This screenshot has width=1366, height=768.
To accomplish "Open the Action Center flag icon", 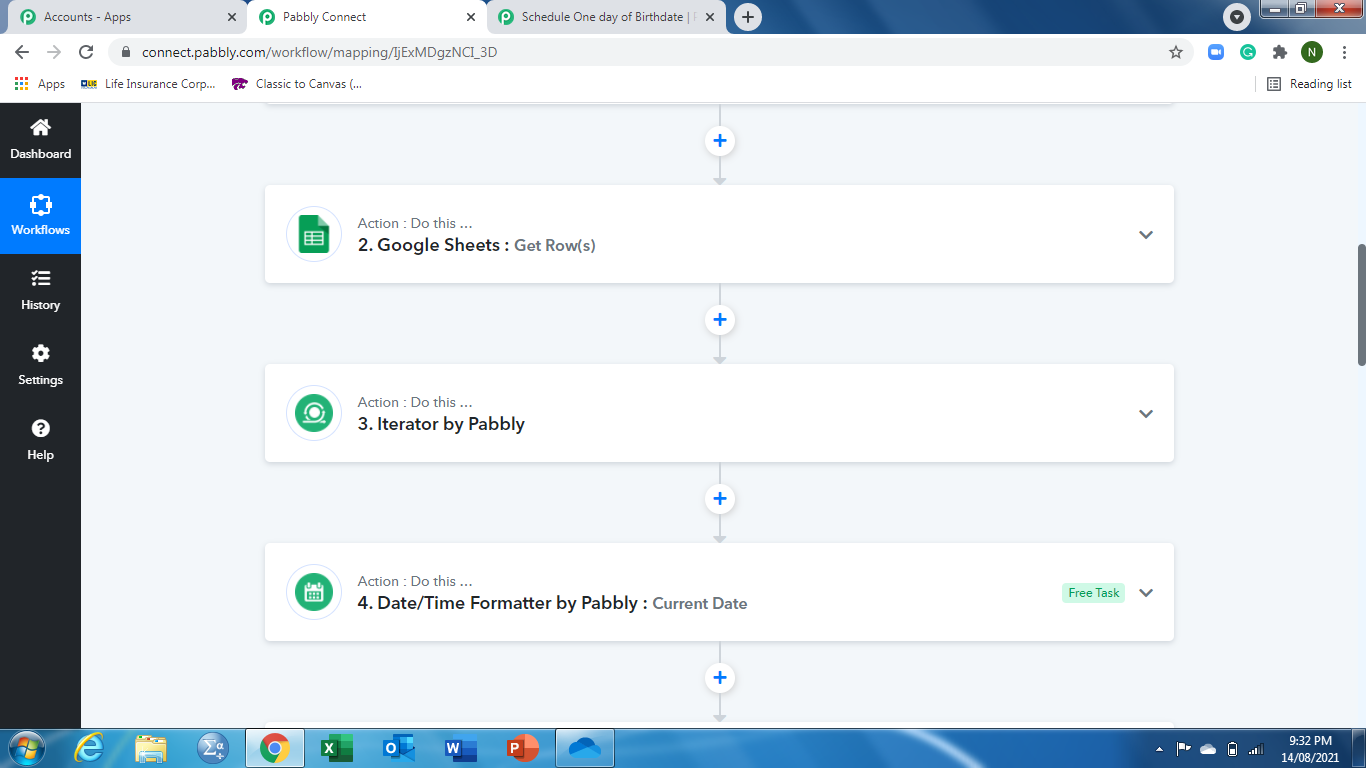I will (1183, 749).
